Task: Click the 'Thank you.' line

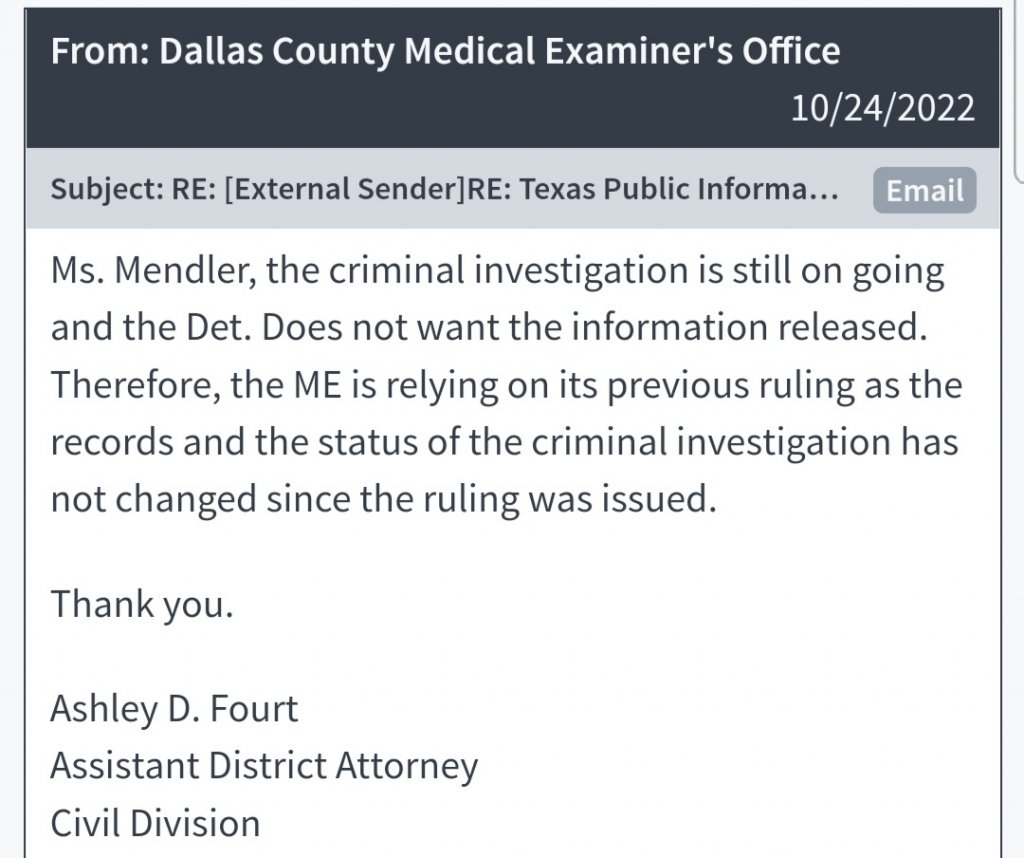Action: pyautogui.click(x=142, y=605)
